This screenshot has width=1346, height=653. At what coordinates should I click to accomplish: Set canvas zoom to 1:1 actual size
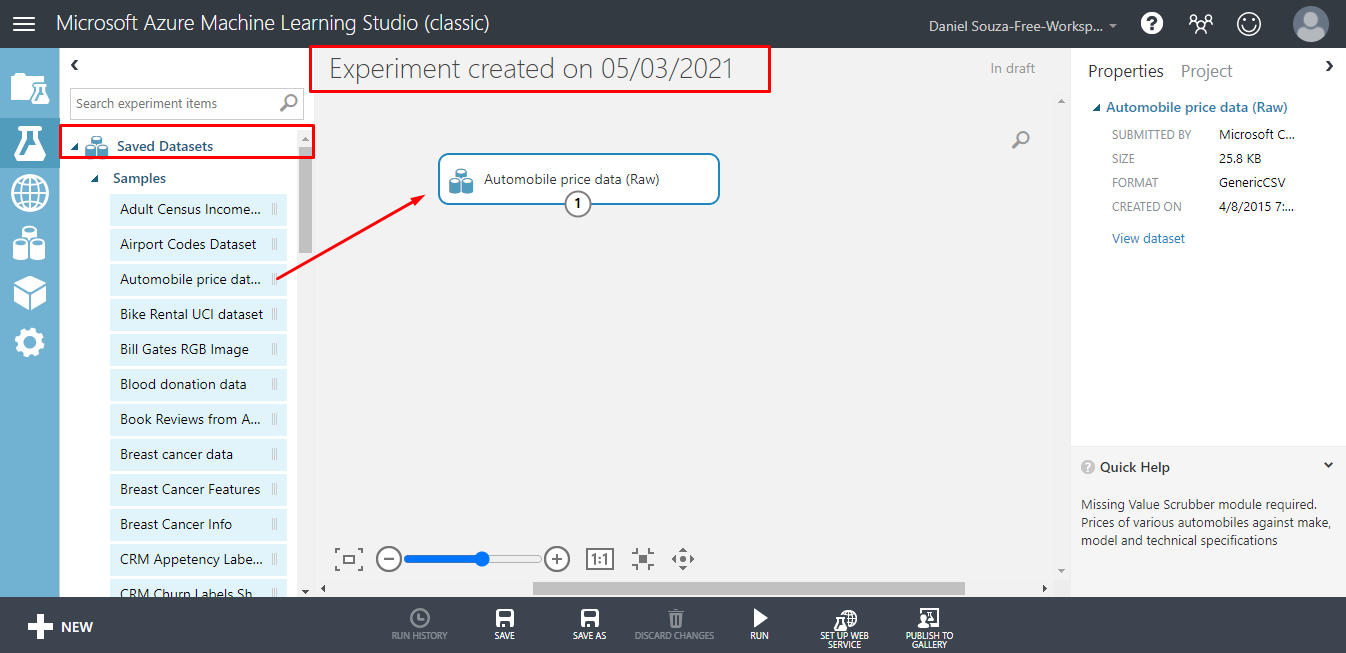599,559
